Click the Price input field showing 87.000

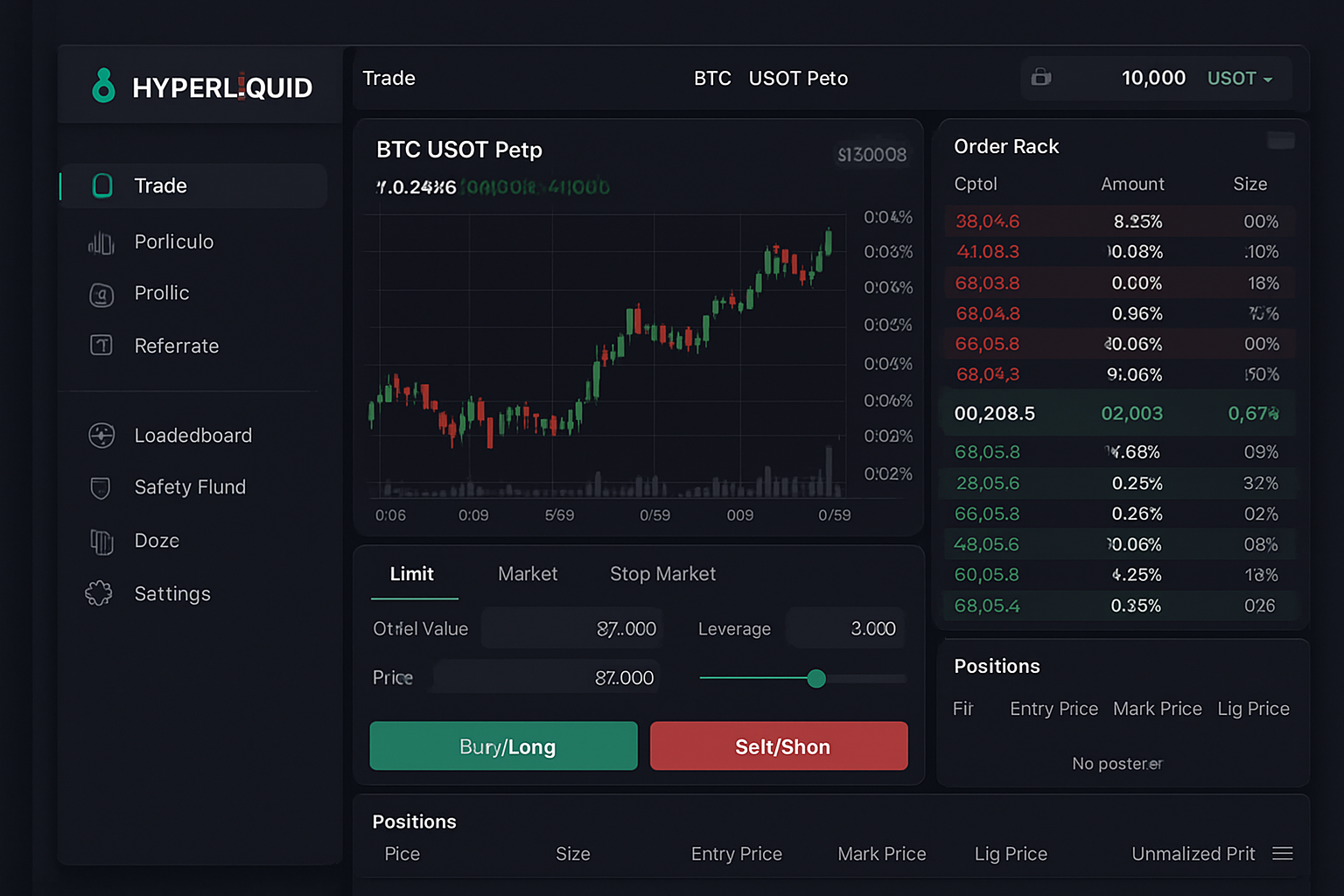coord(543,676)
